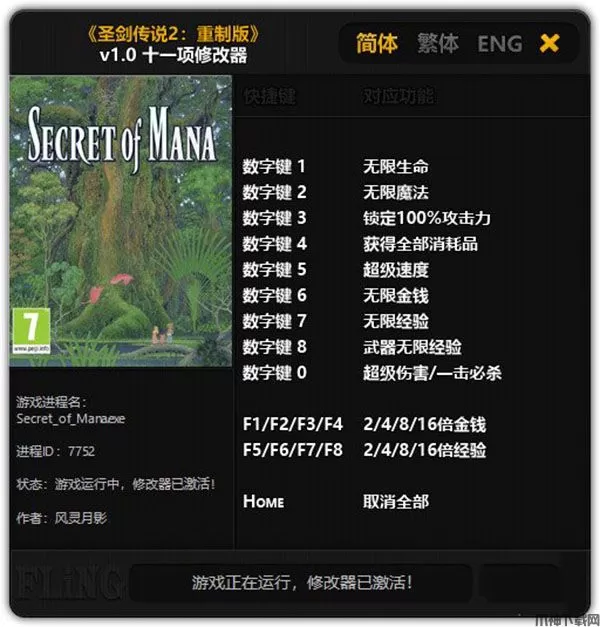Click the Secret of Mana cover art
The width and height of the screenshot is (600, 627).
click(121, 221)
